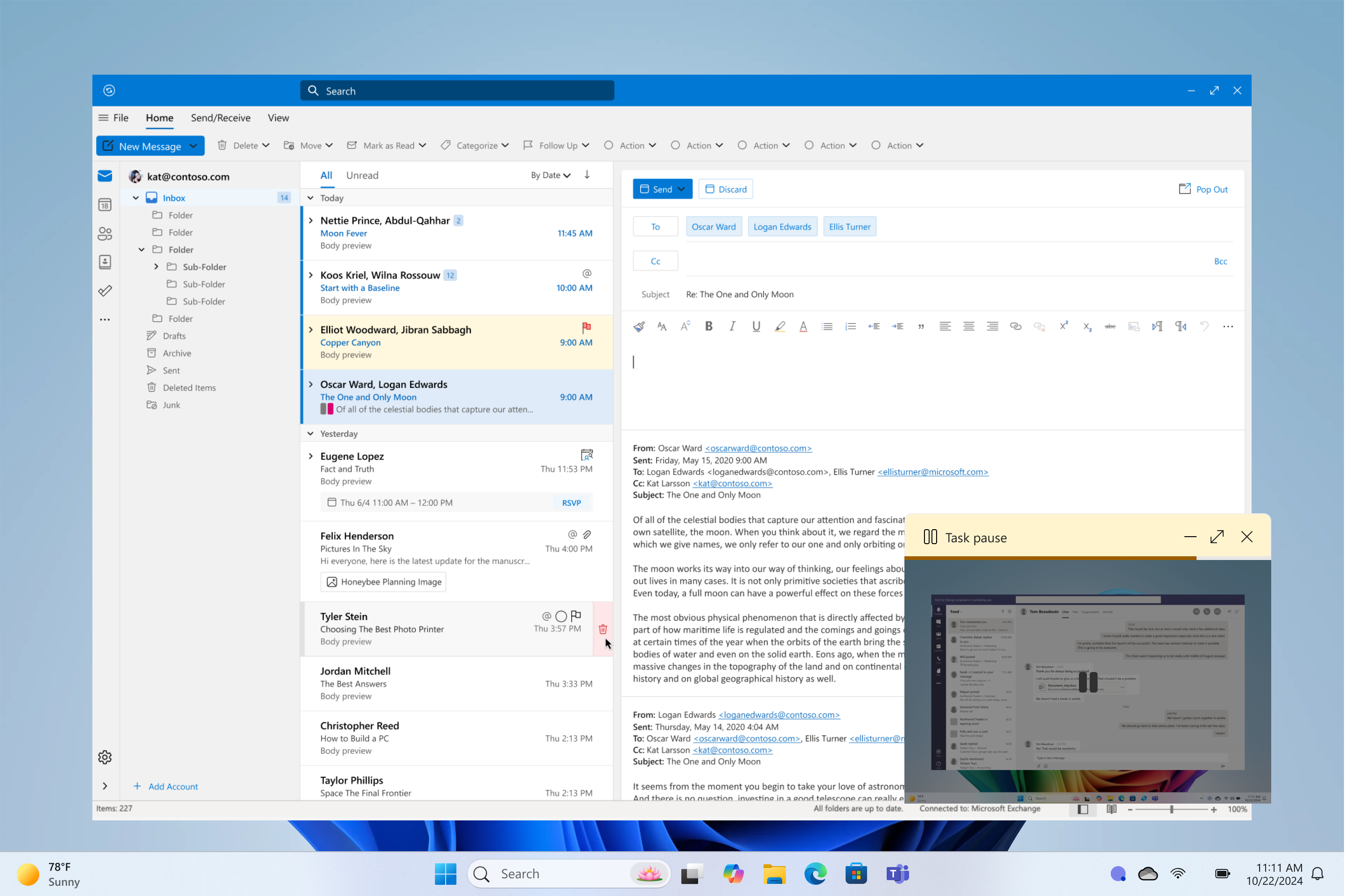Viewport: 1358px width, 896px height.
Task: Apply bulleted list formatting
Action: click(835, 330)
